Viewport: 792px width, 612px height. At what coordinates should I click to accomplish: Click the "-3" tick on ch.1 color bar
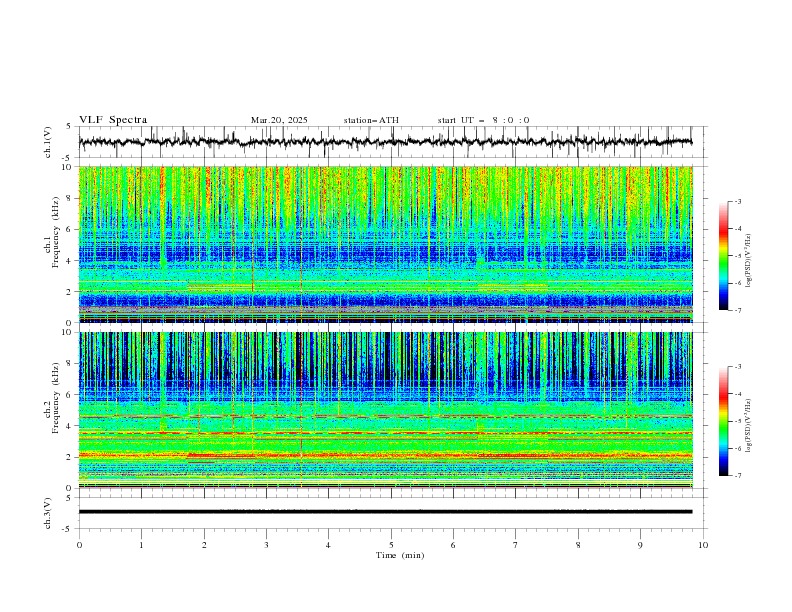point(737,201)
